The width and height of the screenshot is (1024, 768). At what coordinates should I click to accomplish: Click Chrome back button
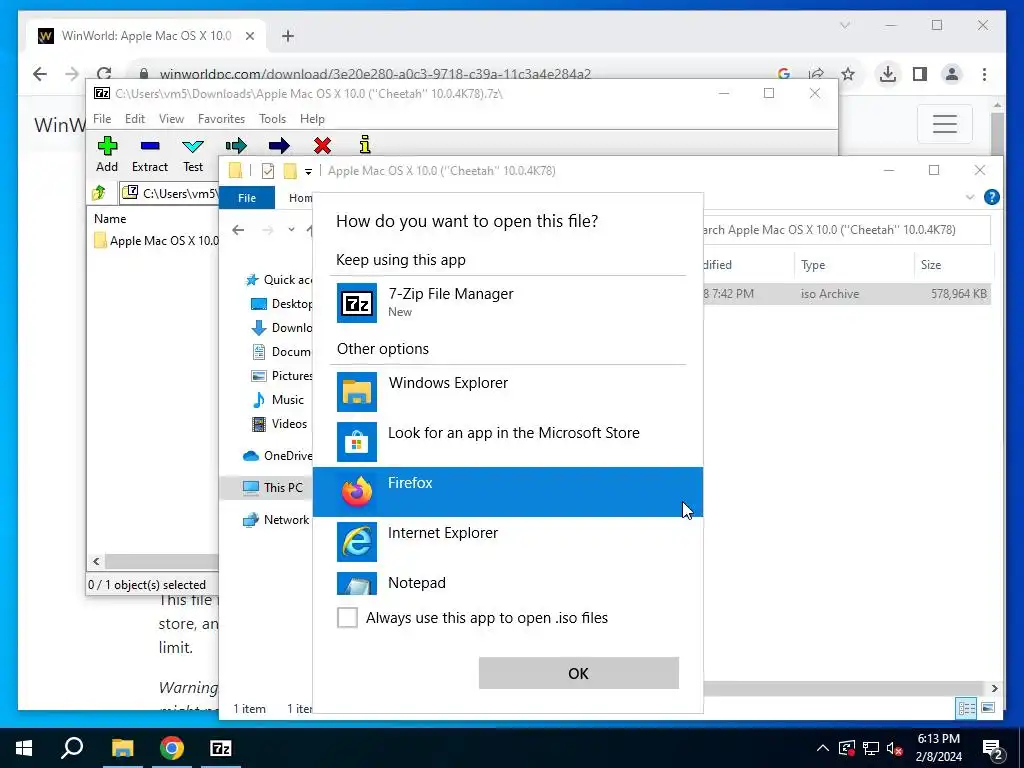(x=40, y=74)
